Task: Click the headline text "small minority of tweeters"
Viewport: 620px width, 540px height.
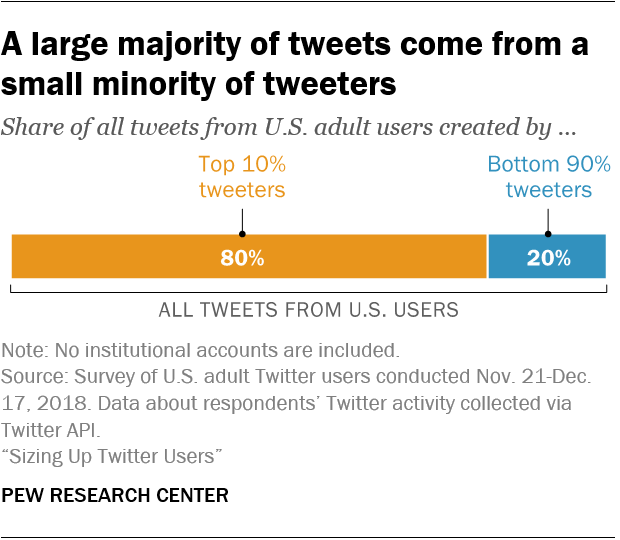Action: 198,84
